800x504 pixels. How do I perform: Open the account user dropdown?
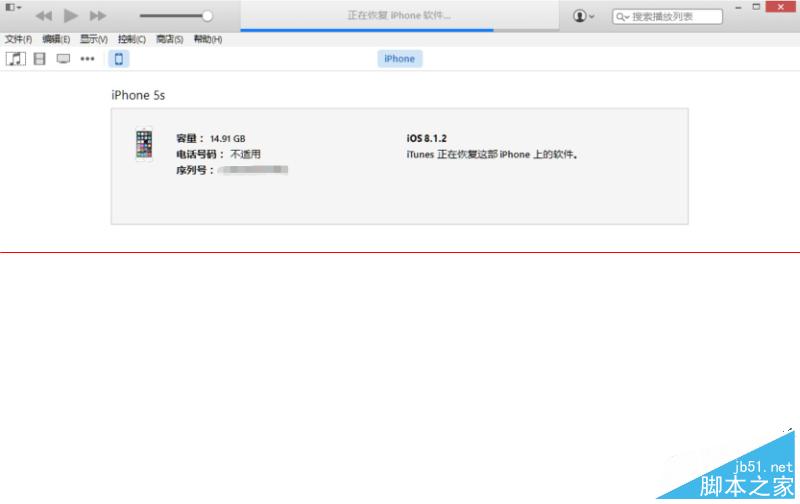(583, 16)
